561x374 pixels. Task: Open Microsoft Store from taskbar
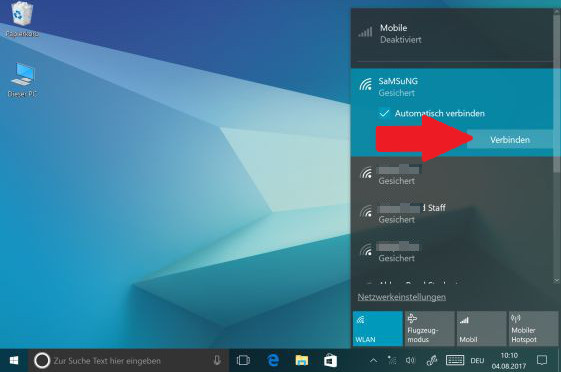(x=330, y=360)
